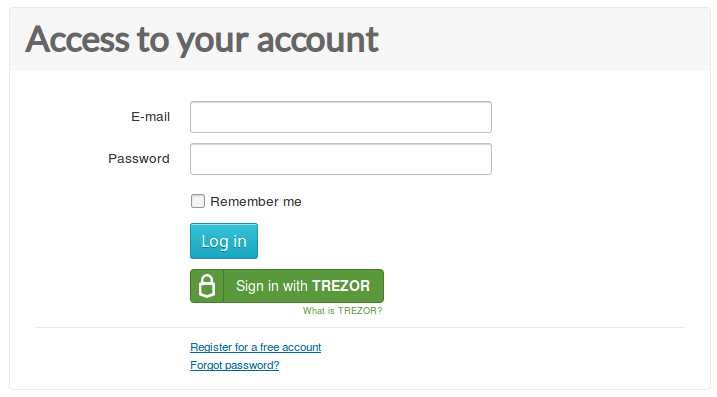Click the gray header bar beside the title
717x397 pixels.
pyautogui.click(x=544, y=39)
